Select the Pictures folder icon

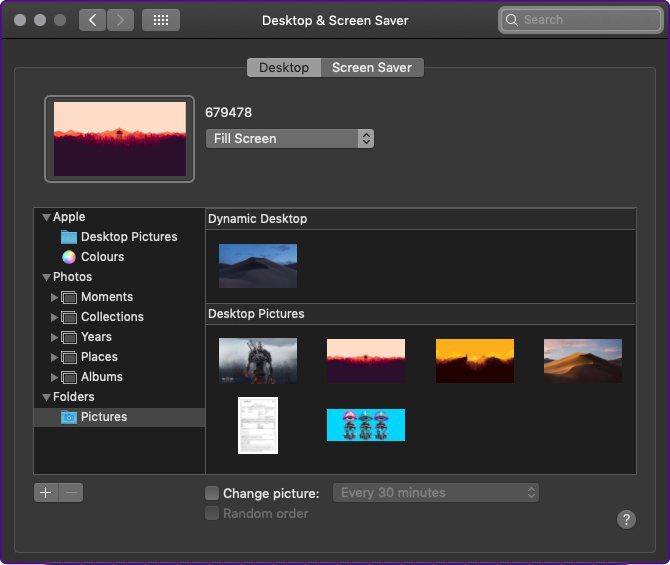(69, 417)
